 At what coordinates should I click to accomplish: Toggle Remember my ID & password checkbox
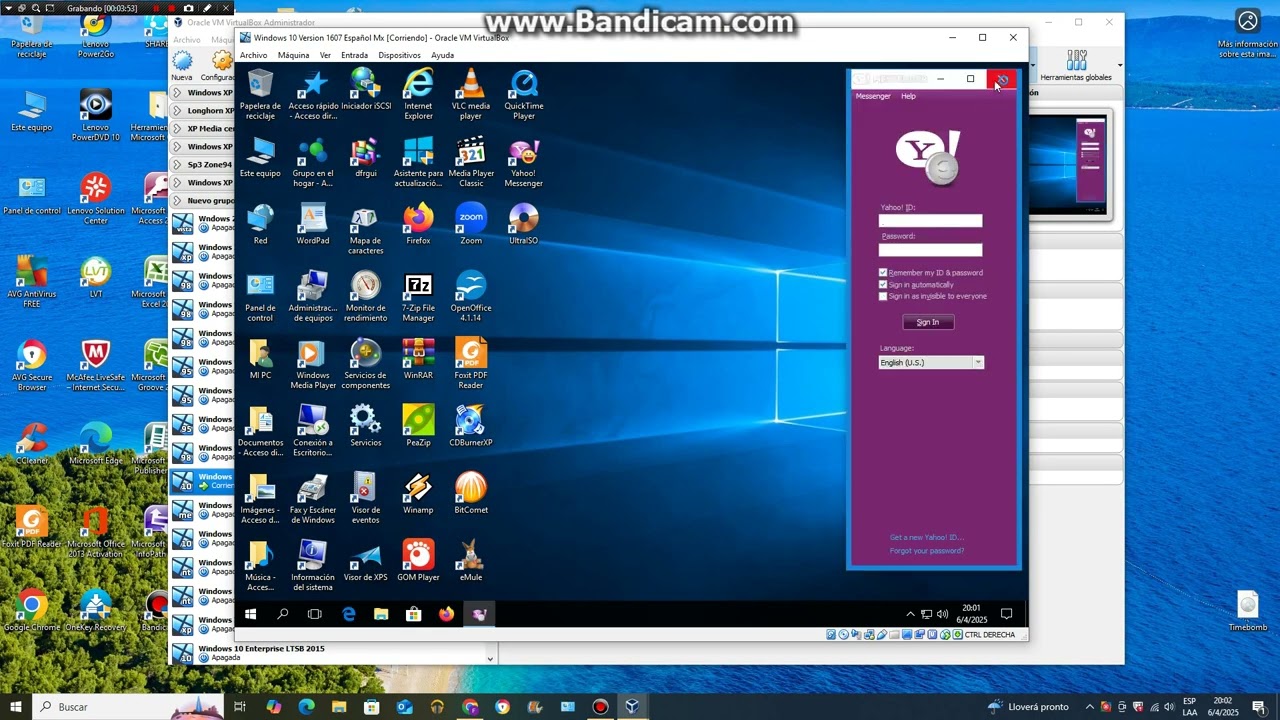(x=883, y=273)
